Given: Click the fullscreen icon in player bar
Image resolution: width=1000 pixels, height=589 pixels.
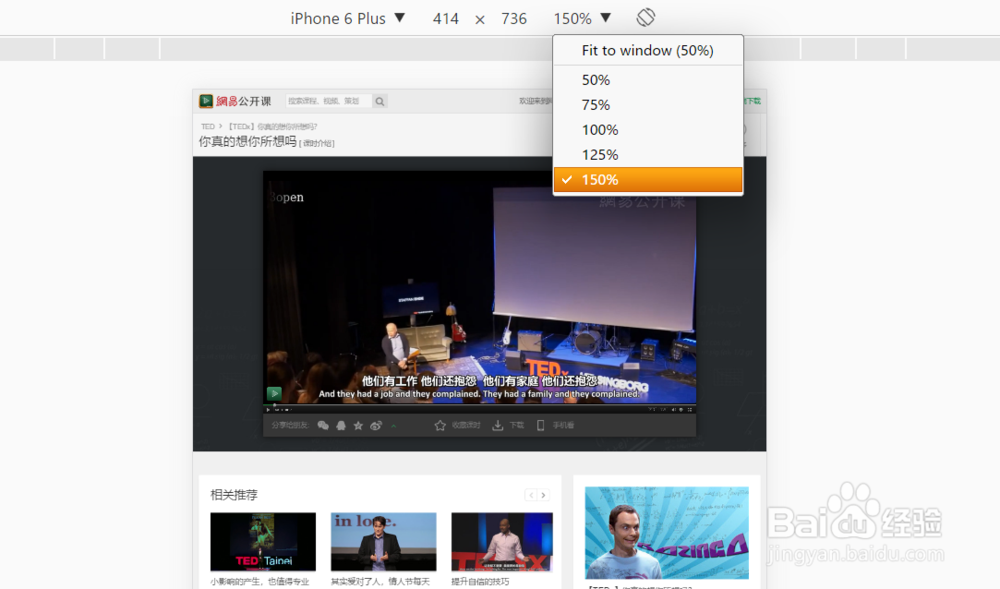Looking at the screenshot, I should point(690,410).
